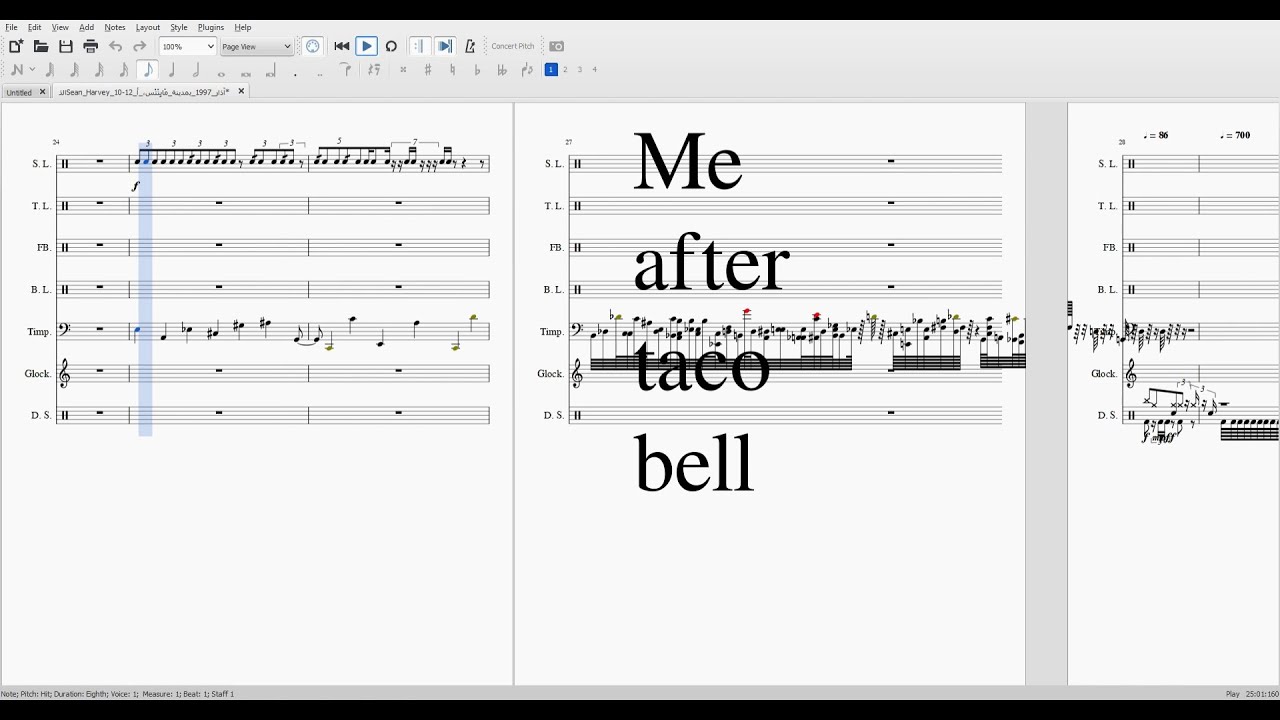This screenshot has height=720, width=1280.
Task: Apply natural accidental
Action: coord(452,70)
